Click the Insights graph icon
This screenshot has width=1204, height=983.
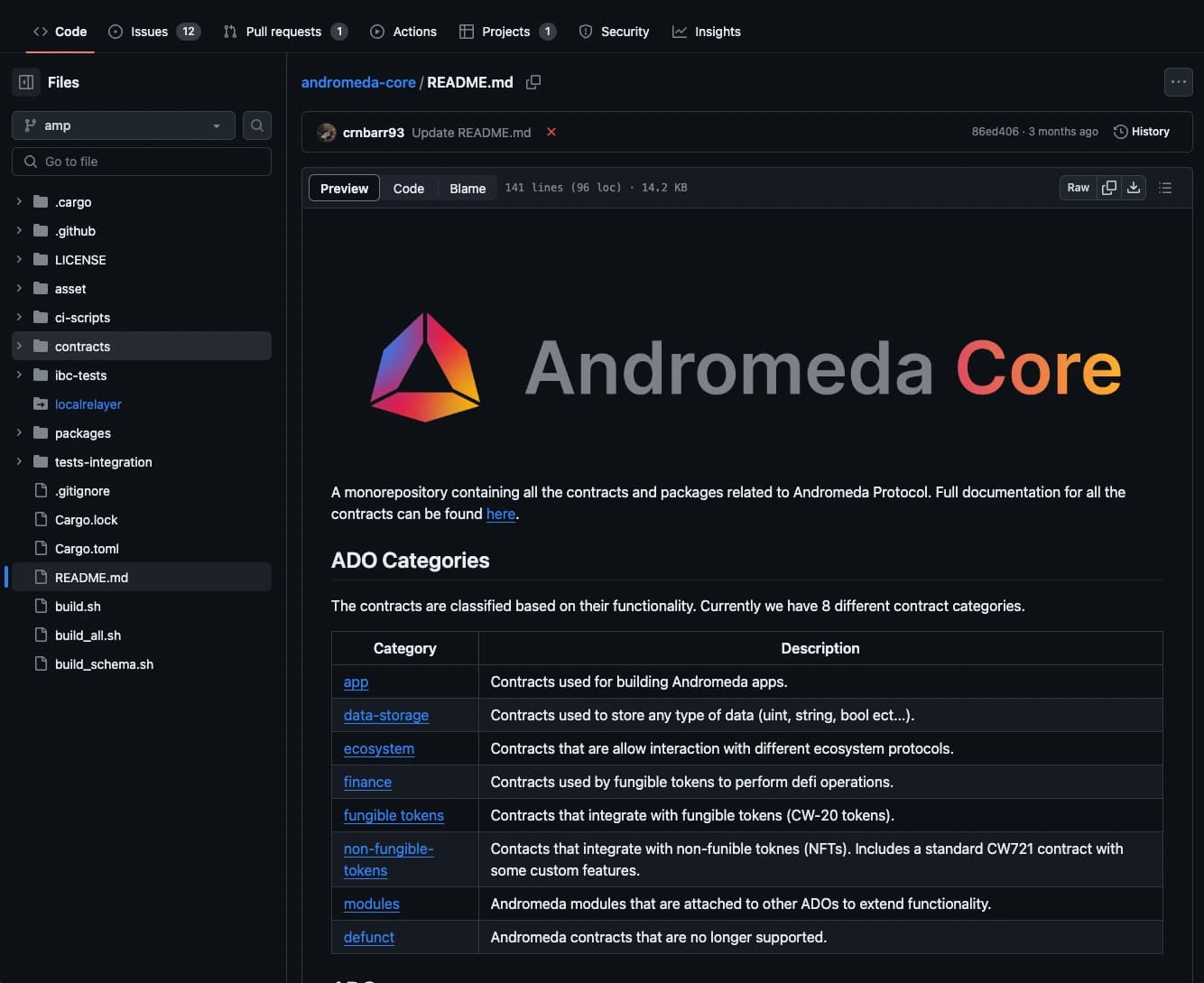coord(680,32)
